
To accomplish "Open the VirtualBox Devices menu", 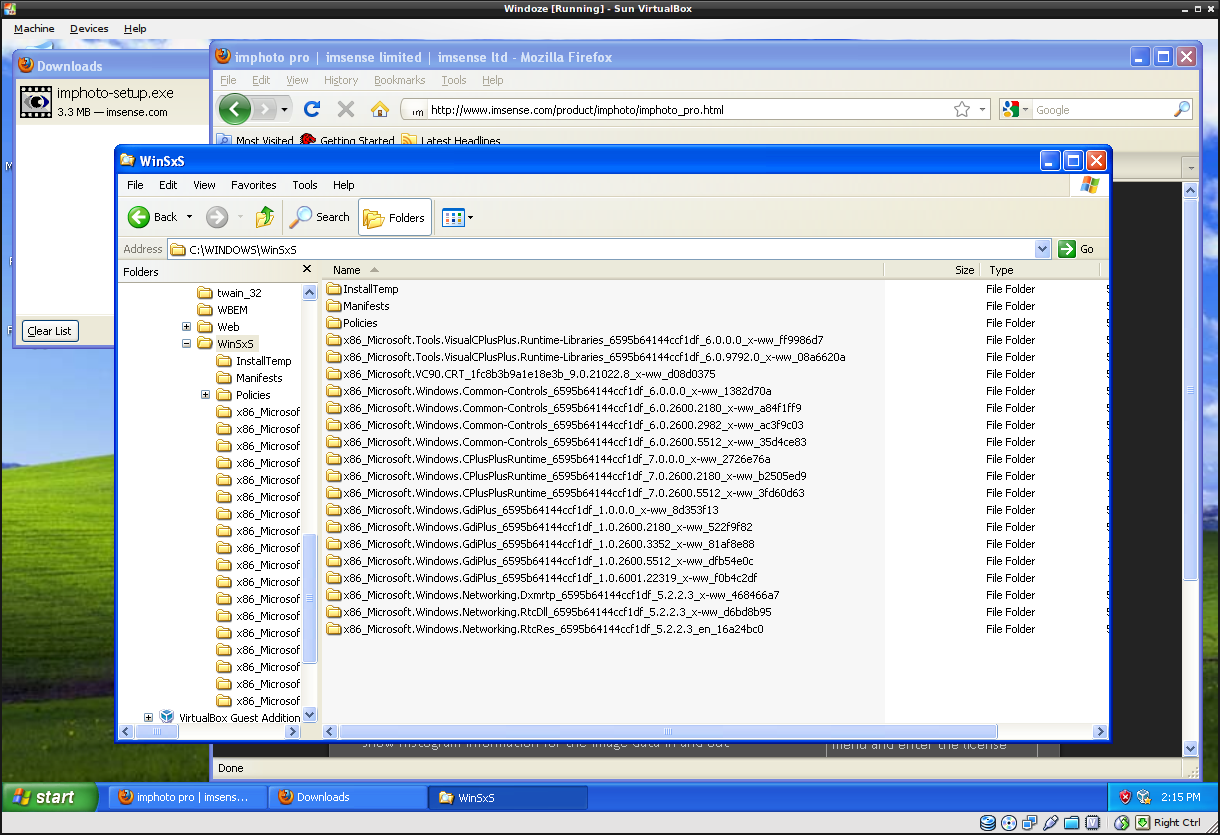I will coord(89,29).
